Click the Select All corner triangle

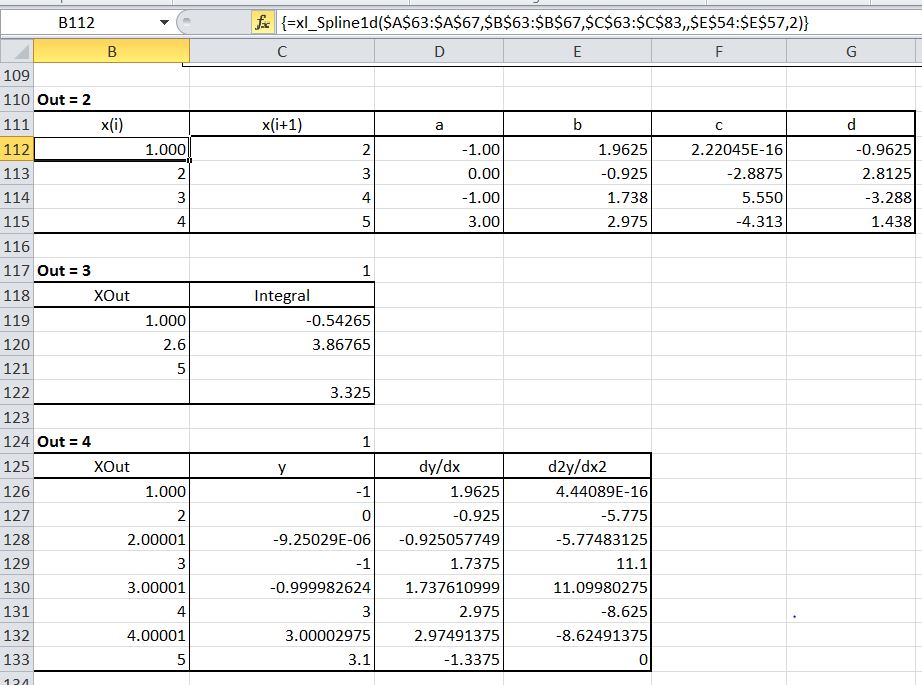pyautogui.click(x=16, y=52)
